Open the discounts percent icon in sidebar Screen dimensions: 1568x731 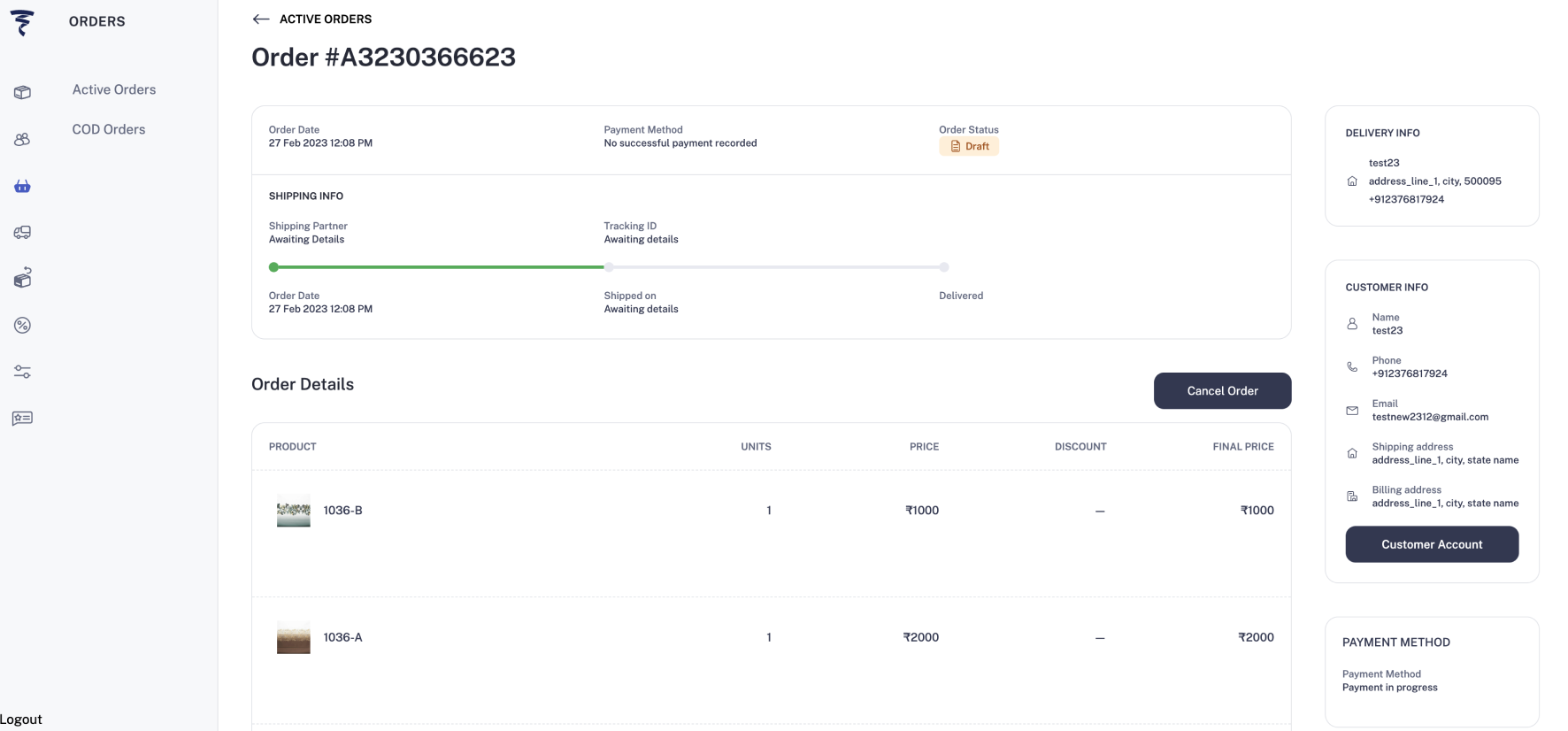(x=22, y=325)
